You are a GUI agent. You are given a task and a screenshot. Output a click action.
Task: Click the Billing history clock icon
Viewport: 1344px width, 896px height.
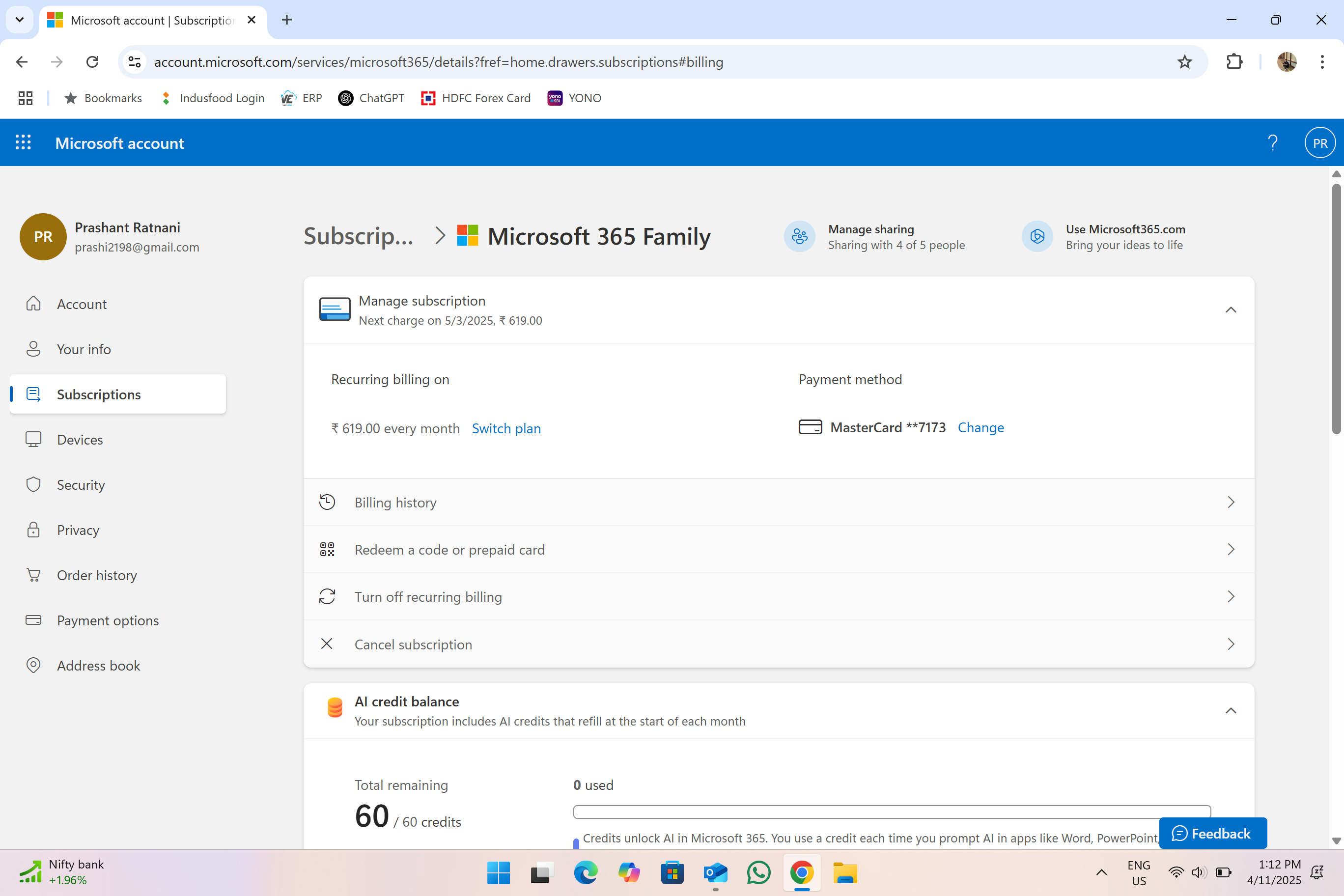coord(327,502)
